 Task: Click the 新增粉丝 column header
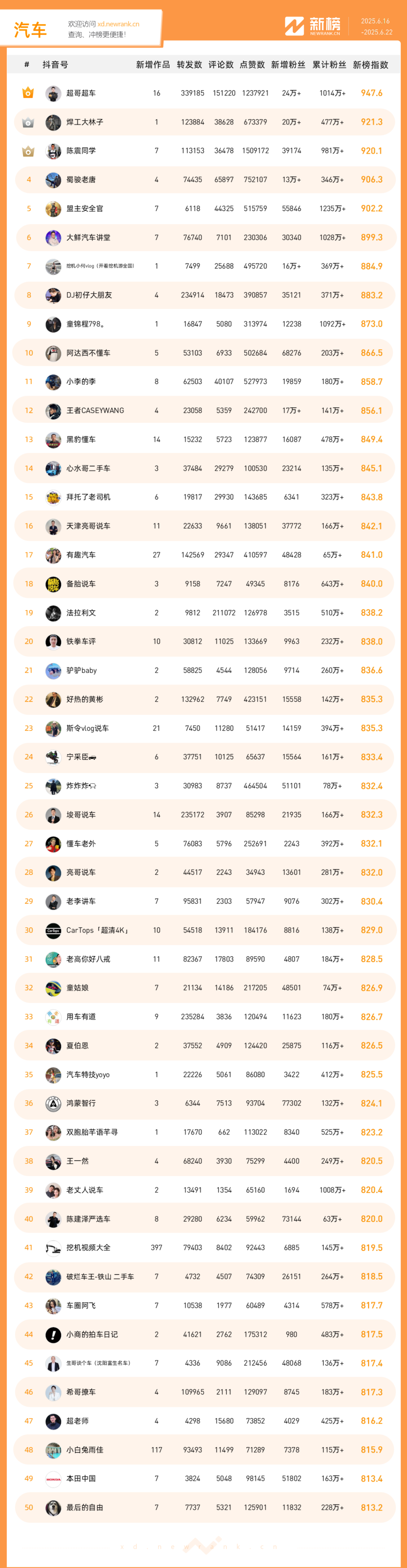[x=288, y=65]
